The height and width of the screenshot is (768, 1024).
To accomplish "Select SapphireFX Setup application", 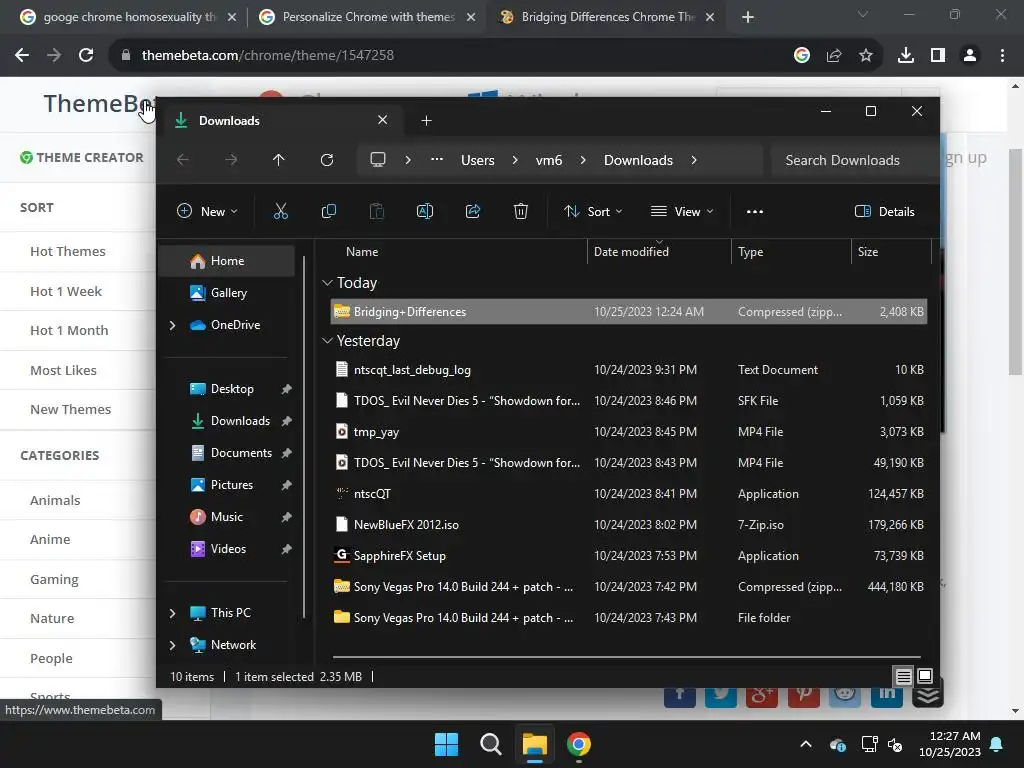I will click(629, 556).
